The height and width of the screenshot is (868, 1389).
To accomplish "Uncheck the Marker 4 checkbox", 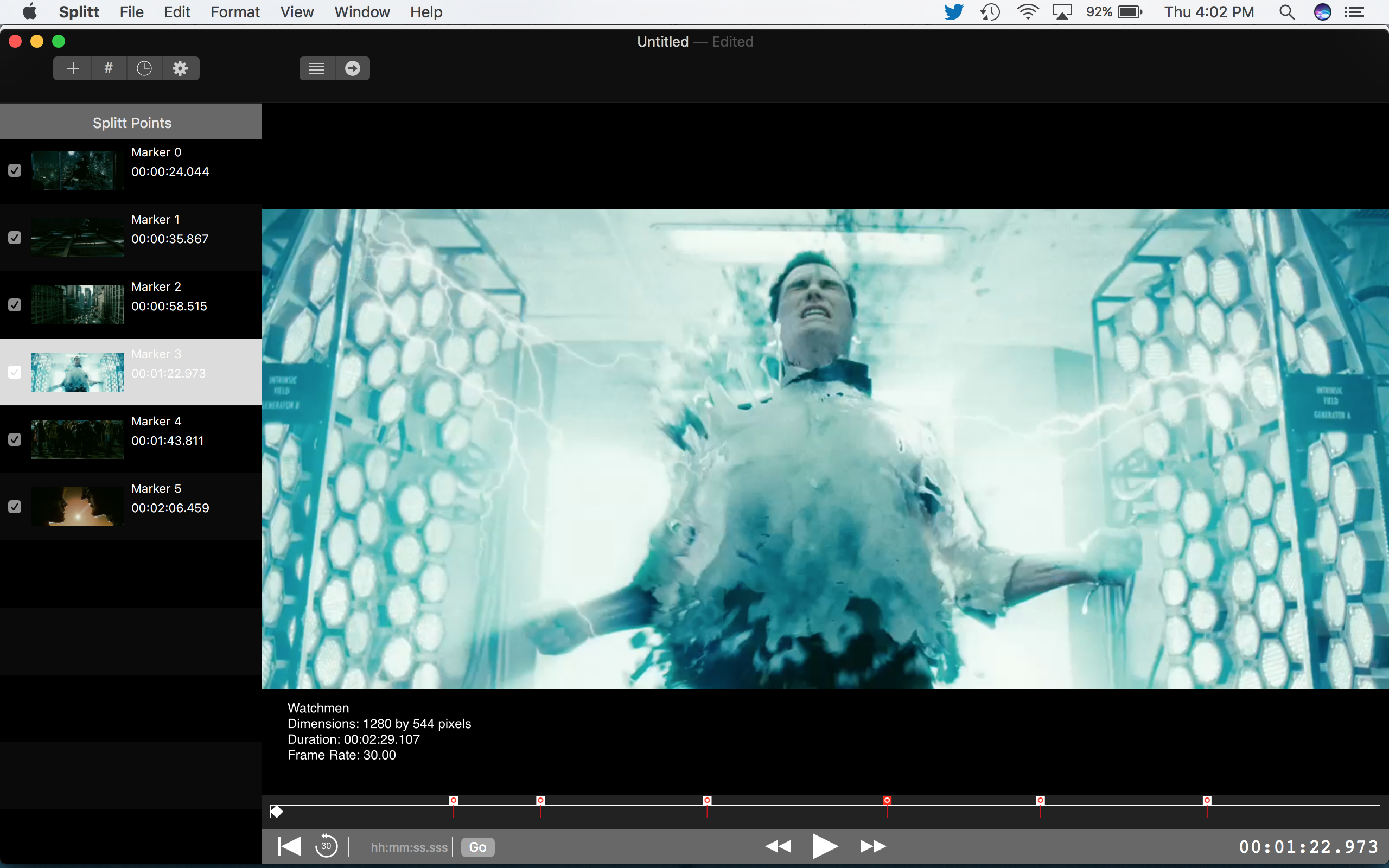I will coord(15,439).
